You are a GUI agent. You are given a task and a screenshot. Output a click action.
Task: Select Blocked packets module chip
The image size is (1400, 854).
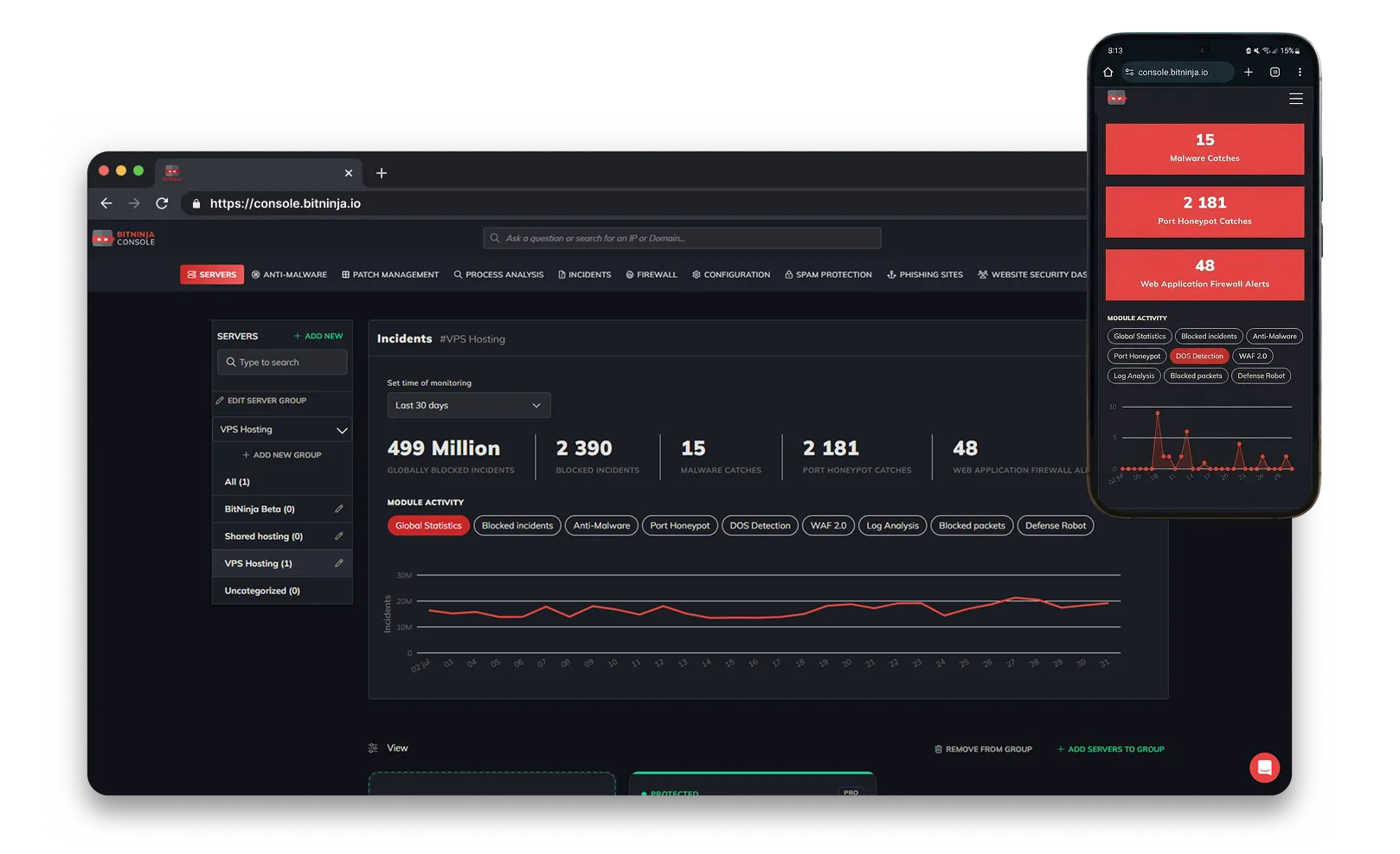[x=972, y=525]
